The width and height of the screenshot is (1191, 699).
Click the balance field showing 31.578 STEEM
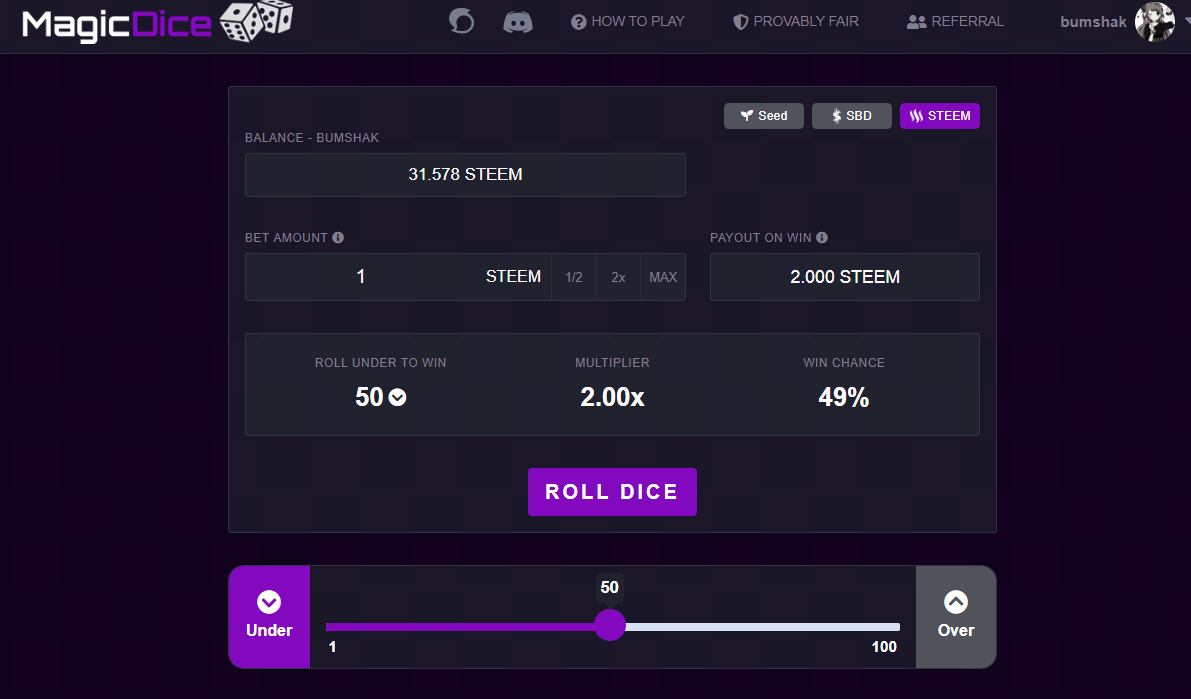point(465,175)
